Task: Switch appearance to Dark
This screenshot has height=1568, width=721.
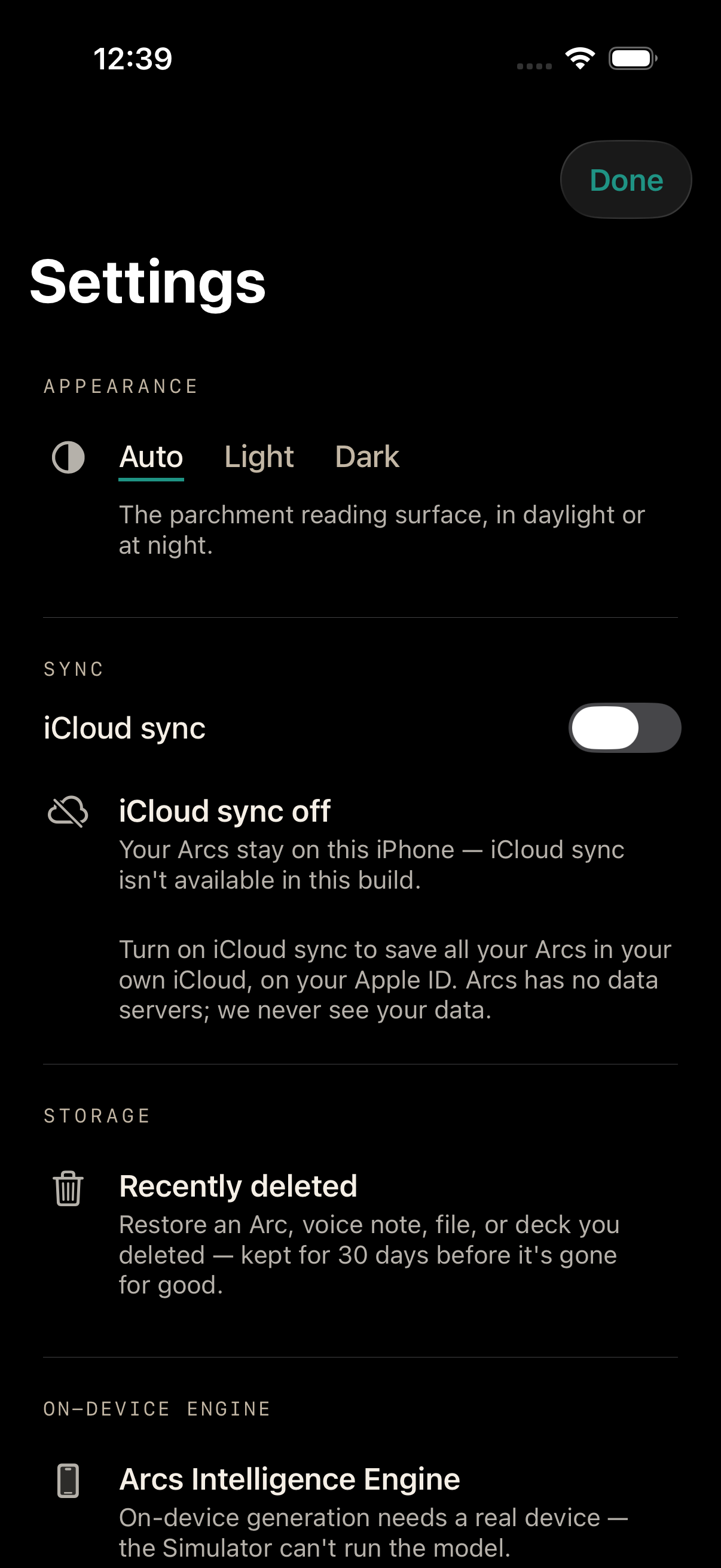Action: [367, 457]
